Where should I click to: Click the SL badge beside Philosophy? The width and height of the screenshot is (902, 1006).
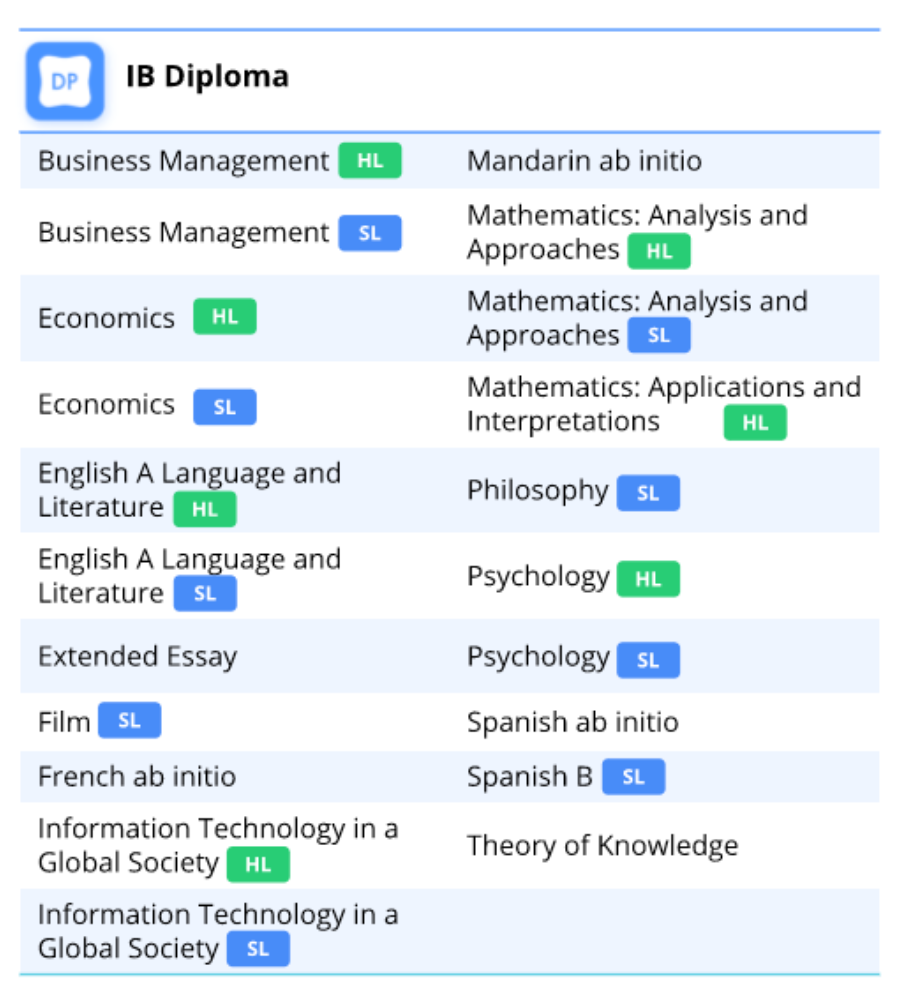click(648, 493)
